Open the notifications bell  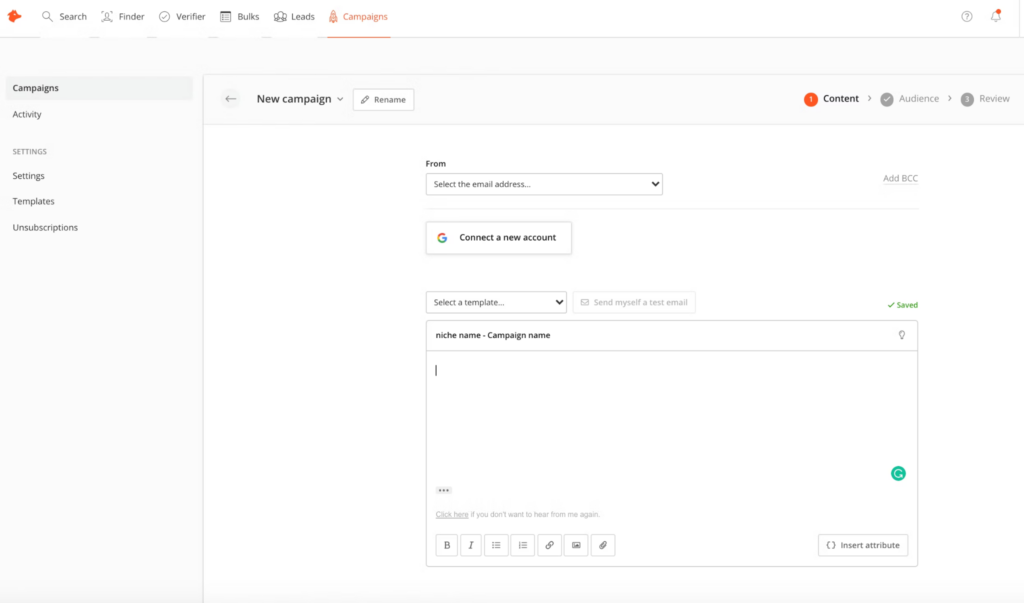(x=995, y=16)
